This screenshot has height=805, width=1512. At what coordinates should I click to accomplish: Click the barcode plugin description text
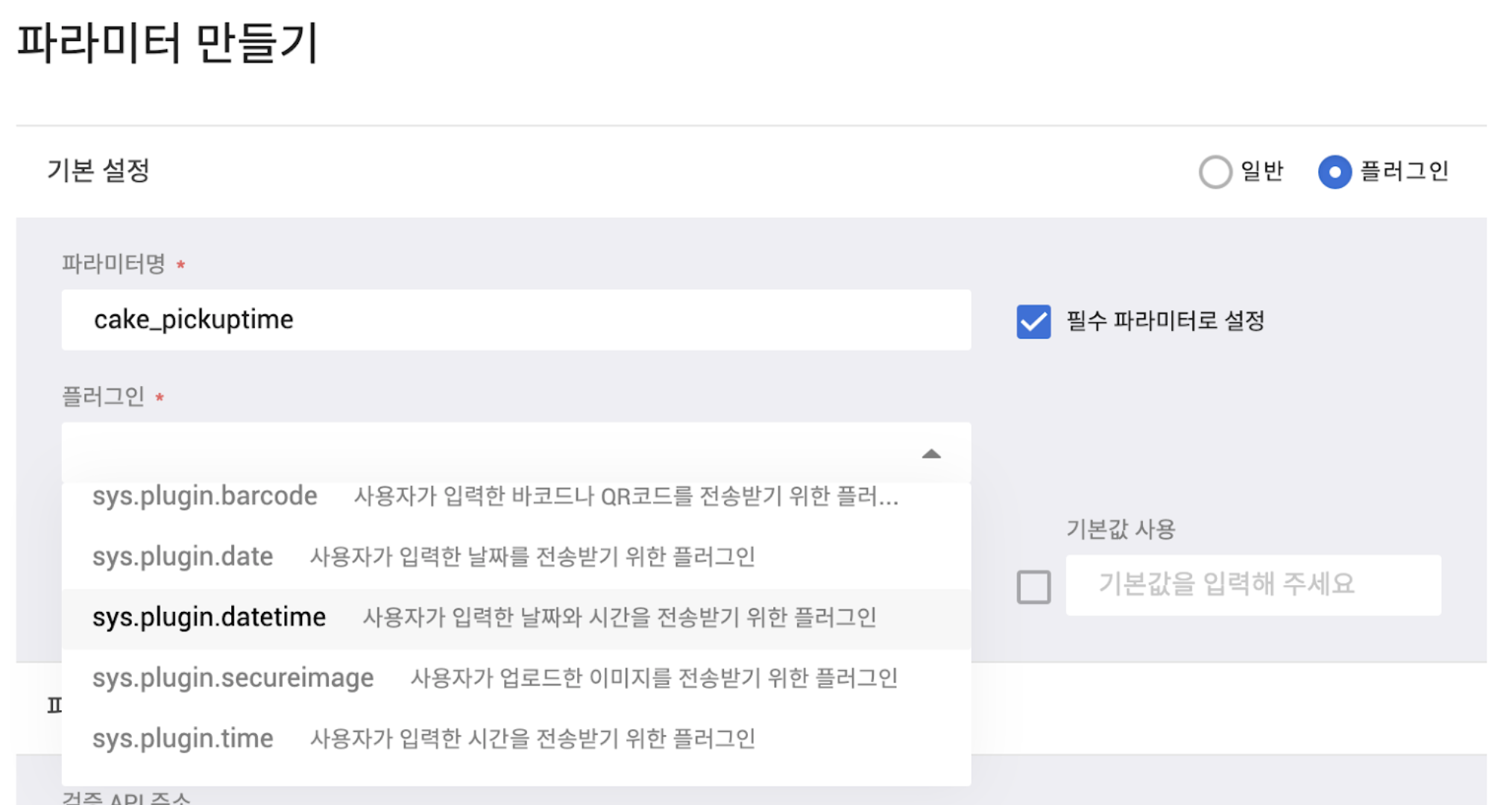pos(626,496)
